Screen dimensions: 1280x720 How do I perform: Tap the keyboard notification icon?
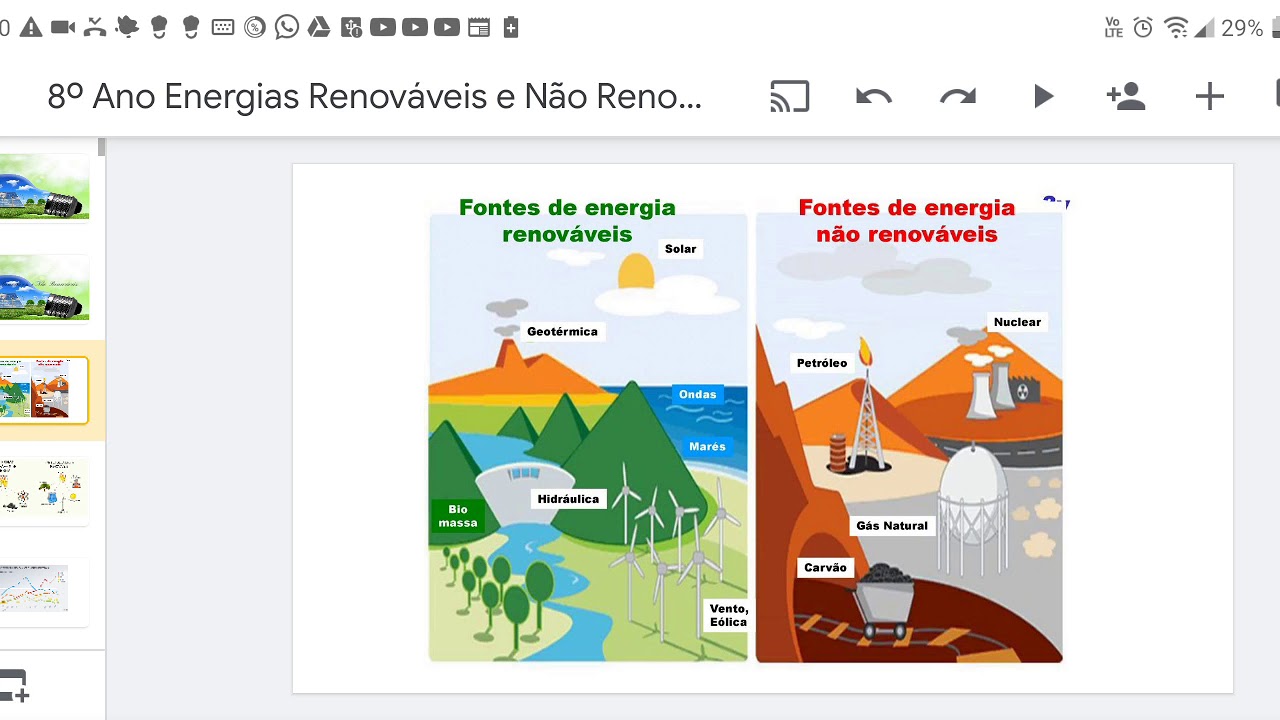coord(223,27)
